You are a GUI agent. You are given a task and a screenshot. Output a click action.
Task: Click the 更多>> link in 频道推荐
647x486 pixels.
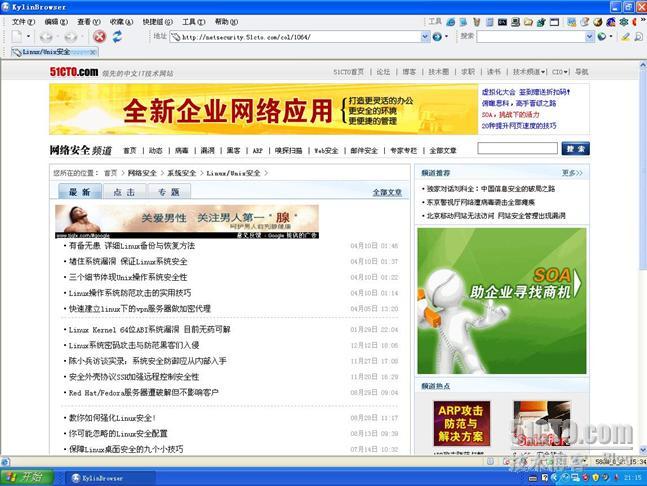click(572, 173)
